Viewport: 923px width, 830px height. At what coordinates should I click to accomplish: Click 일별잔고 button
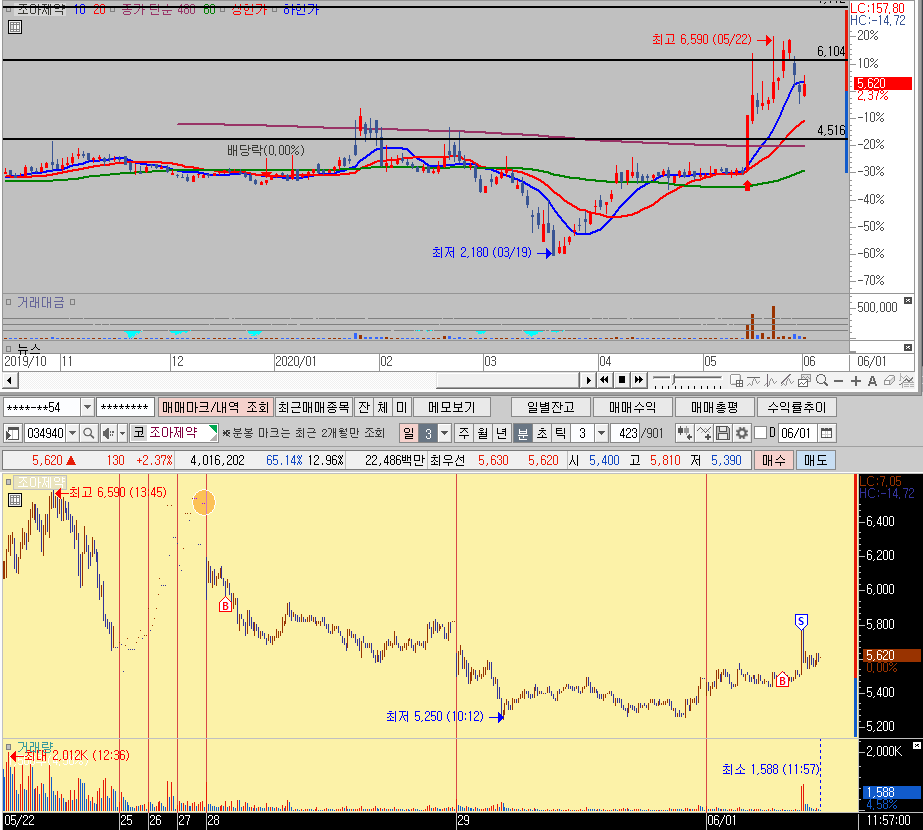[x=550, y=407]
